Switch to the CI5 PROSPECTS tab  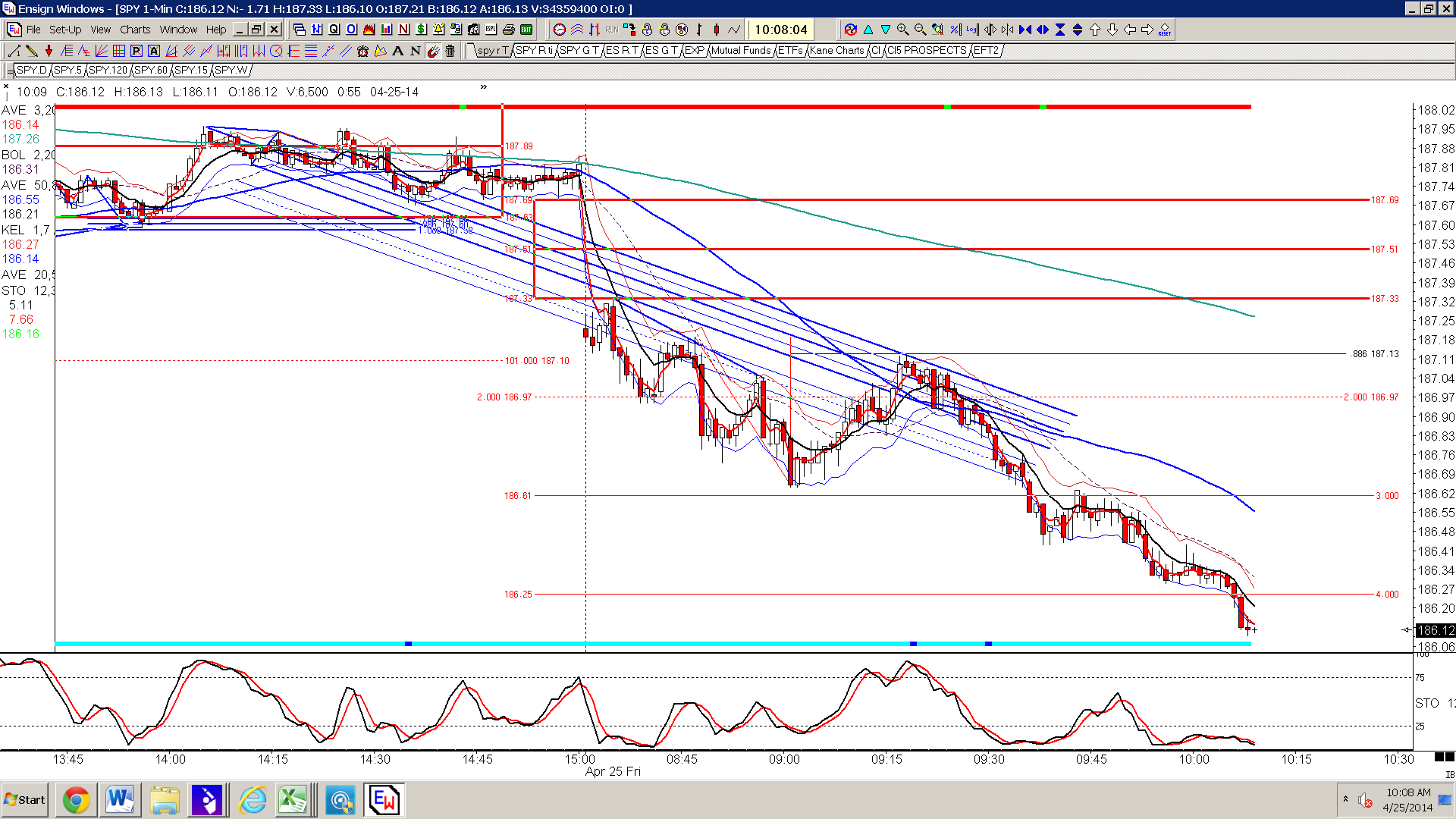coord(927,51)
